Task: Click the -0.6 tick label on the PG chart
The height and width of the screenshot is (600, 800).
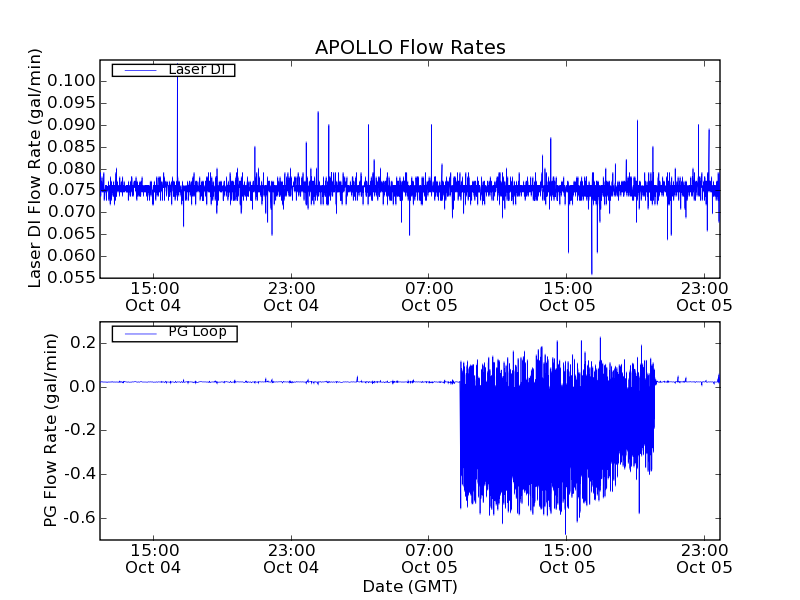Action: (80, 518)
